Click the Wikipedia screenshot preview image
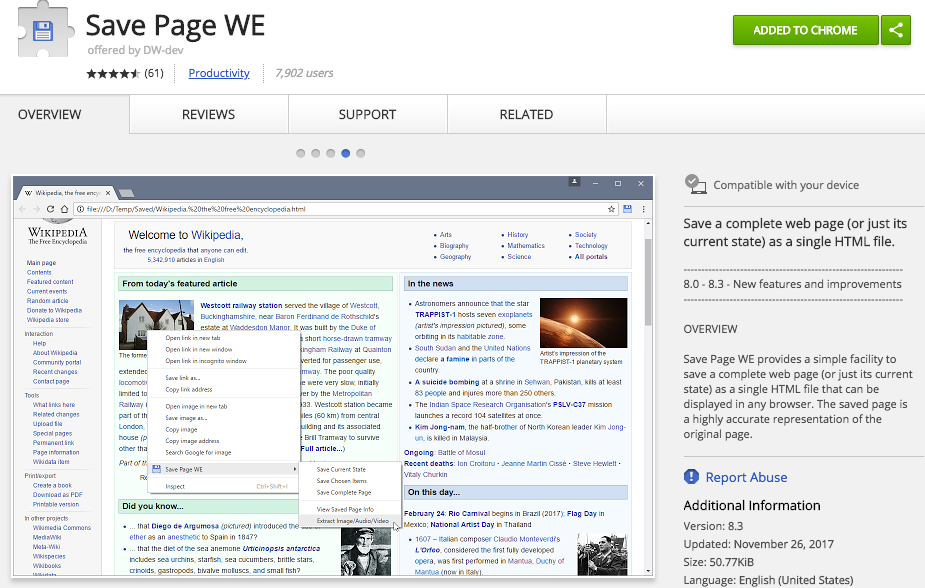 333,376
